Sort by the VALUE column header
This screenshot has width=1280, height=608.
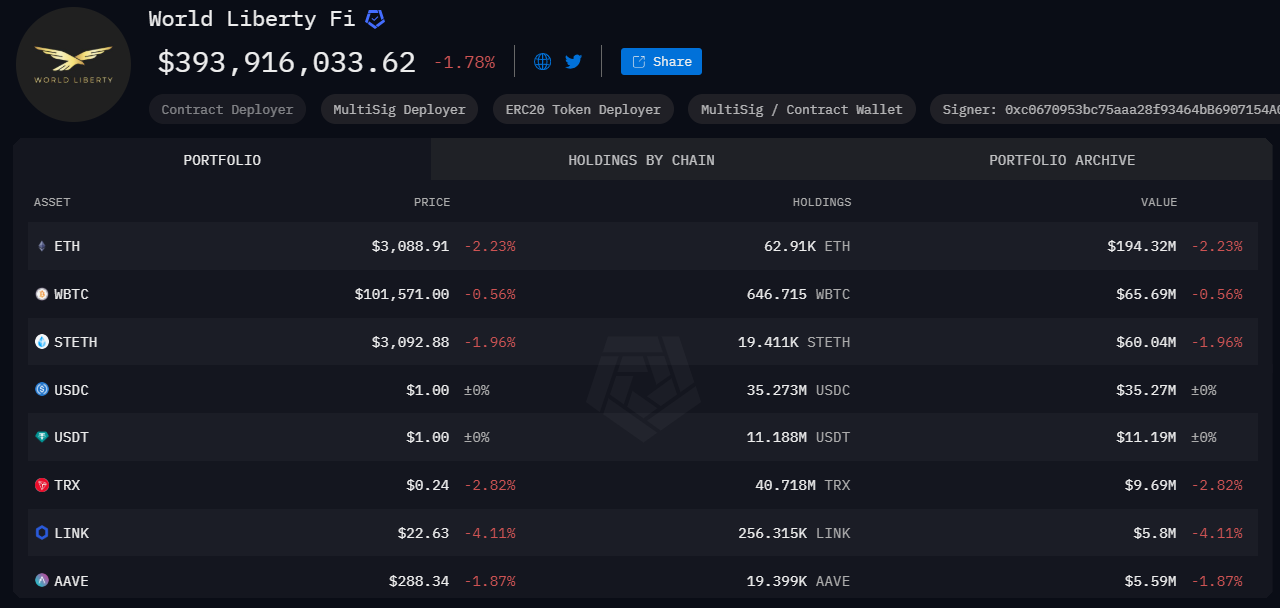point(1159,202)
